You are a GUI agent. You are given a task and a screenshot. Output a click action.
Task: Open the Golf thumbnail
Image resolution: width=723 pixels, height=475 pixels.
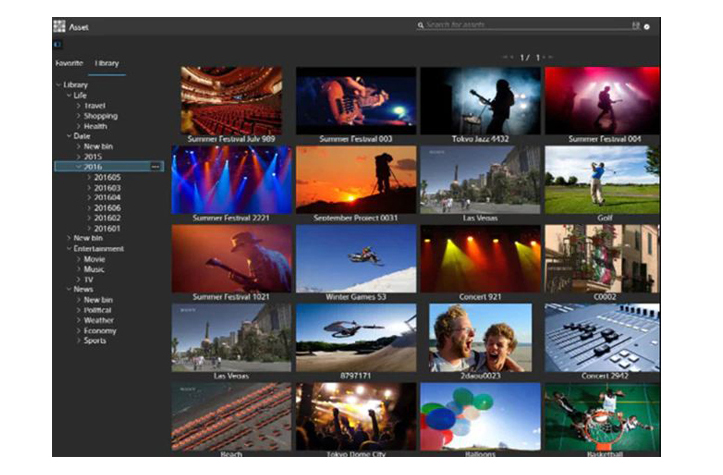click(601, 180)
